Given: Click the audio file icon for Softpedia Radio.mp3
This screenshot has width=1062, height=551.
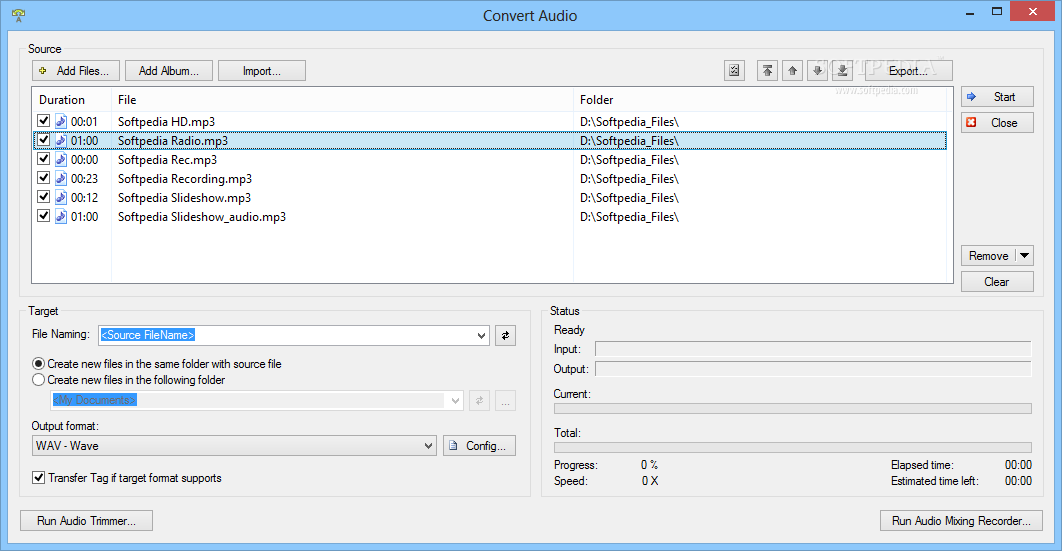Looking at the screenshot, I should (61, 140).
